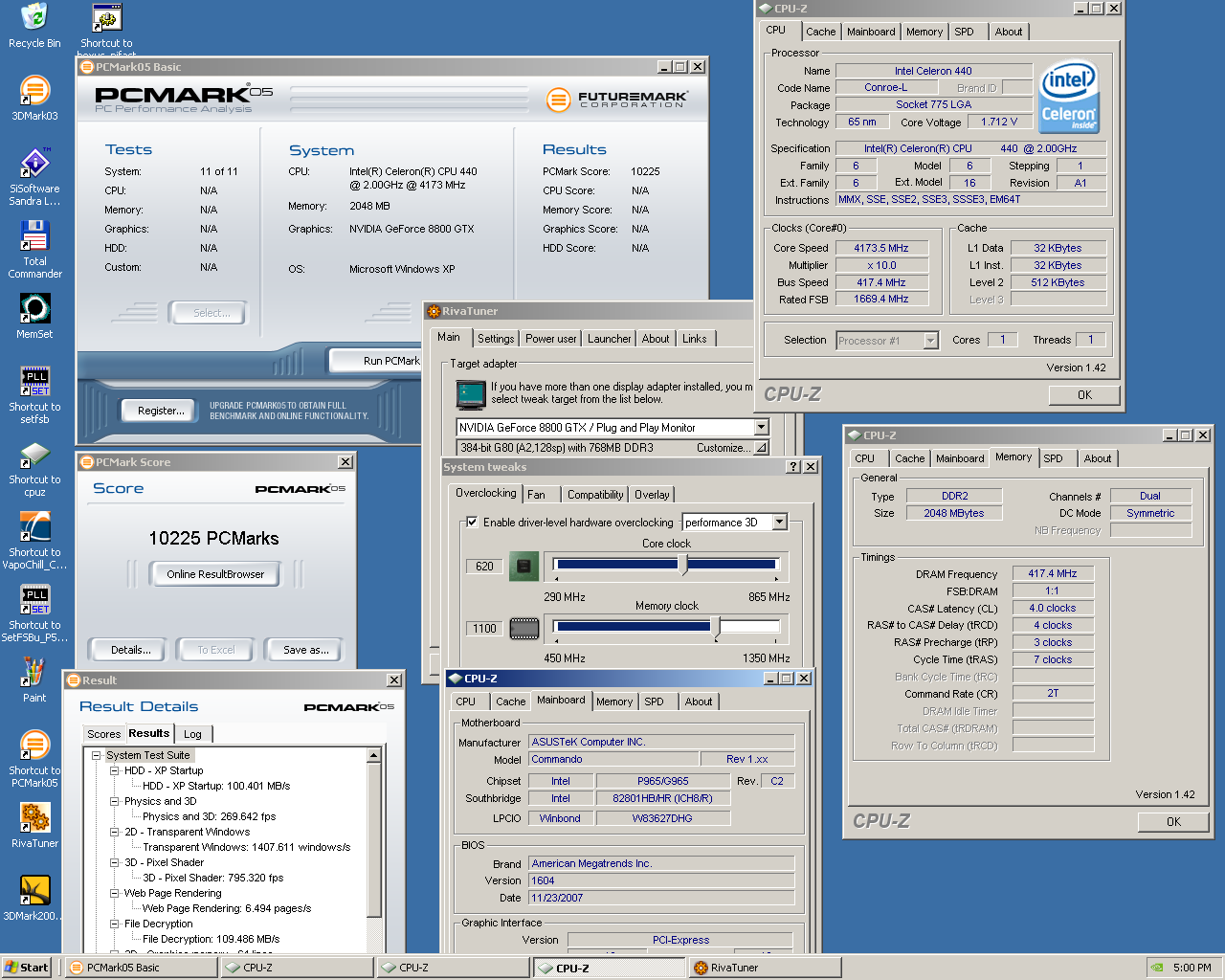Open the SPD tab in Memory CPU-Z window
This screenshot has width=1225, height=980.
pos(1053,458)
